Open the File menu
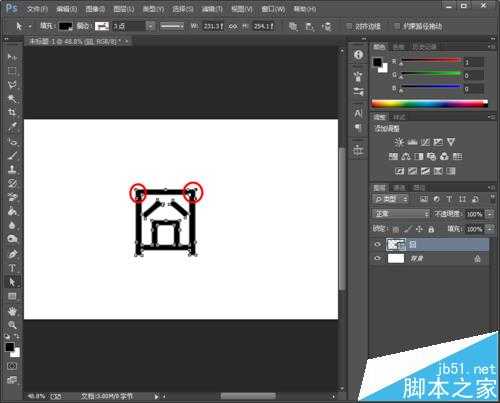Viewport: 500px width, 403px height. click(x=37, y=9)
